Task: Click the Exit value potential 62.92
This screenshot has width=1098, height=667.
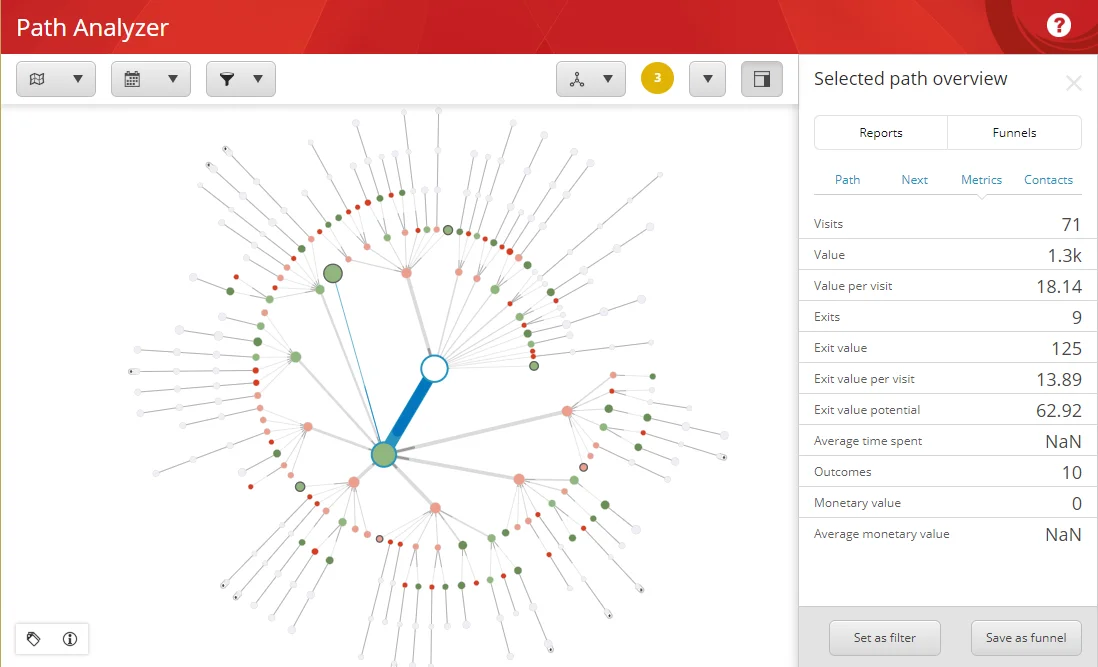Action: [1059, 410]
